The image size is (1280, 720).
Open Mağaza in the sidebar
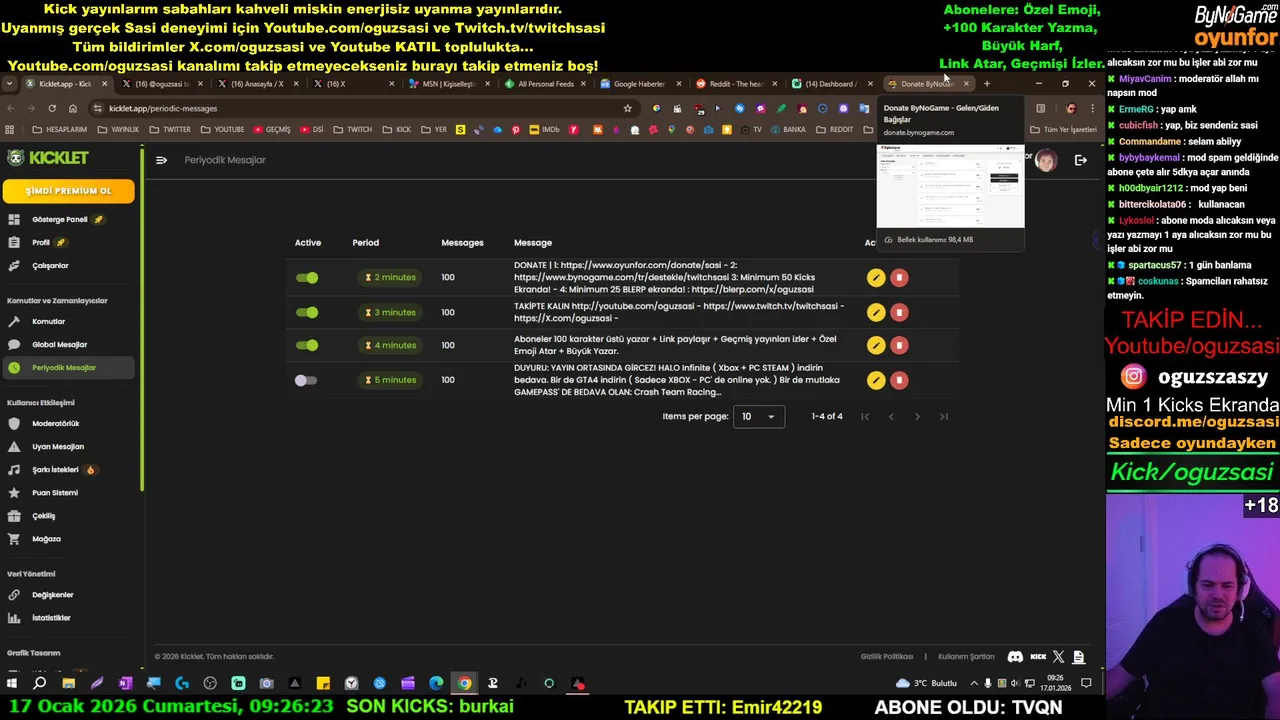tap(67, 539)
